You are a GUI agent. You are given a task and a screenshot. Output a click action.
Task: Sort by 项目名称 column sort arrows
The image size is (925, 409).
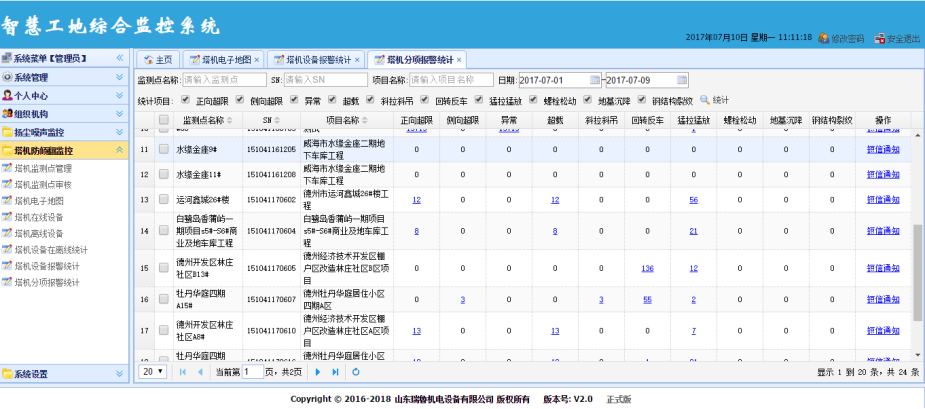click(365, 120)
